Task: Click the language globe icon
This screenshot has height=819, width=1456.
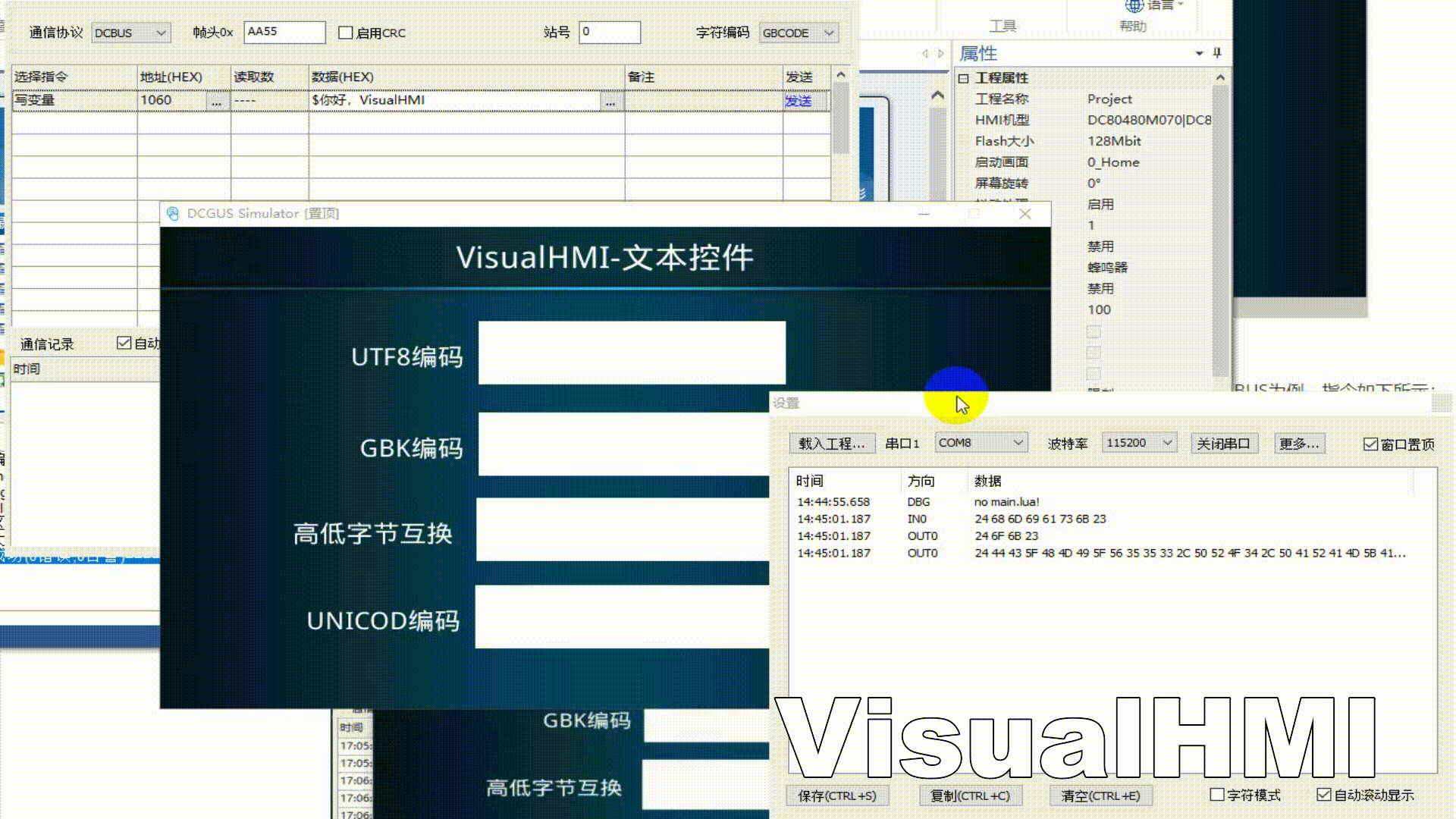Action: 1134,5
